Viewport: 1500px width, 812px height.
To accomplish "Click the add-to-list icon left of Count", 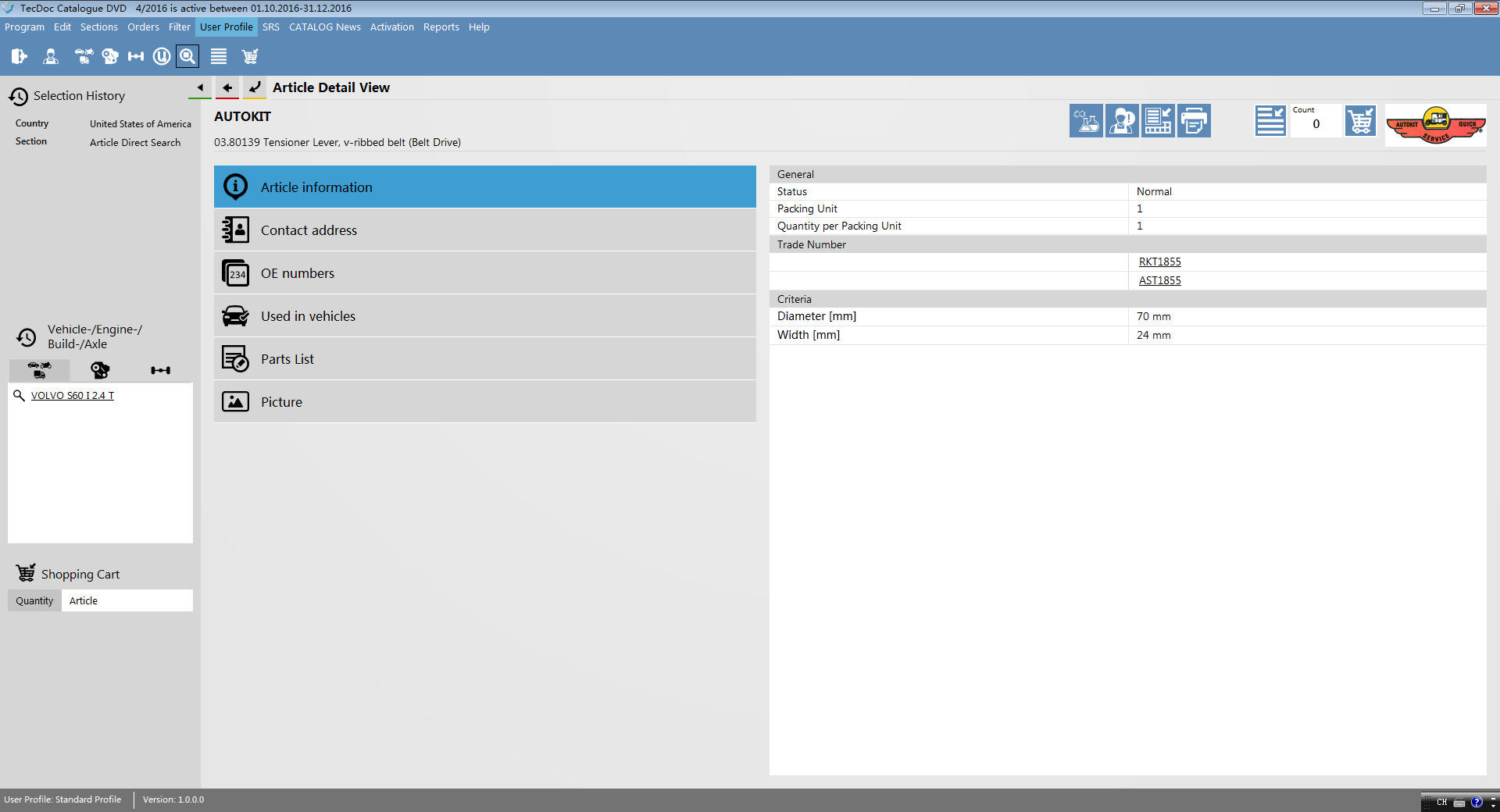I will pos(1270,121).
